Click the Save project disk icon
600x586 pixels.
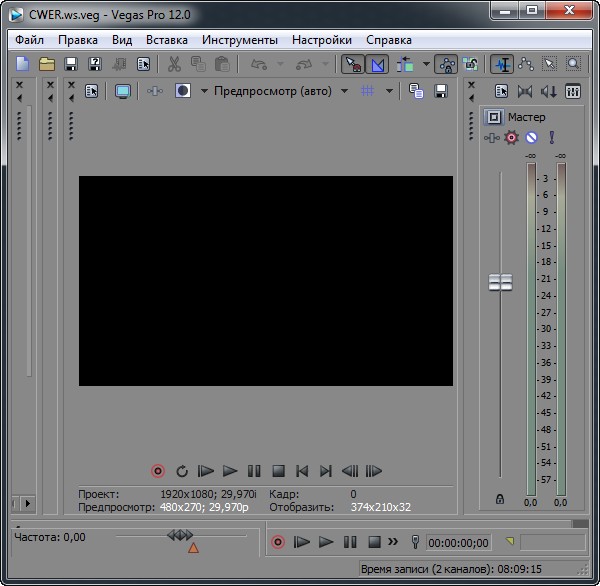click(71, 64)
